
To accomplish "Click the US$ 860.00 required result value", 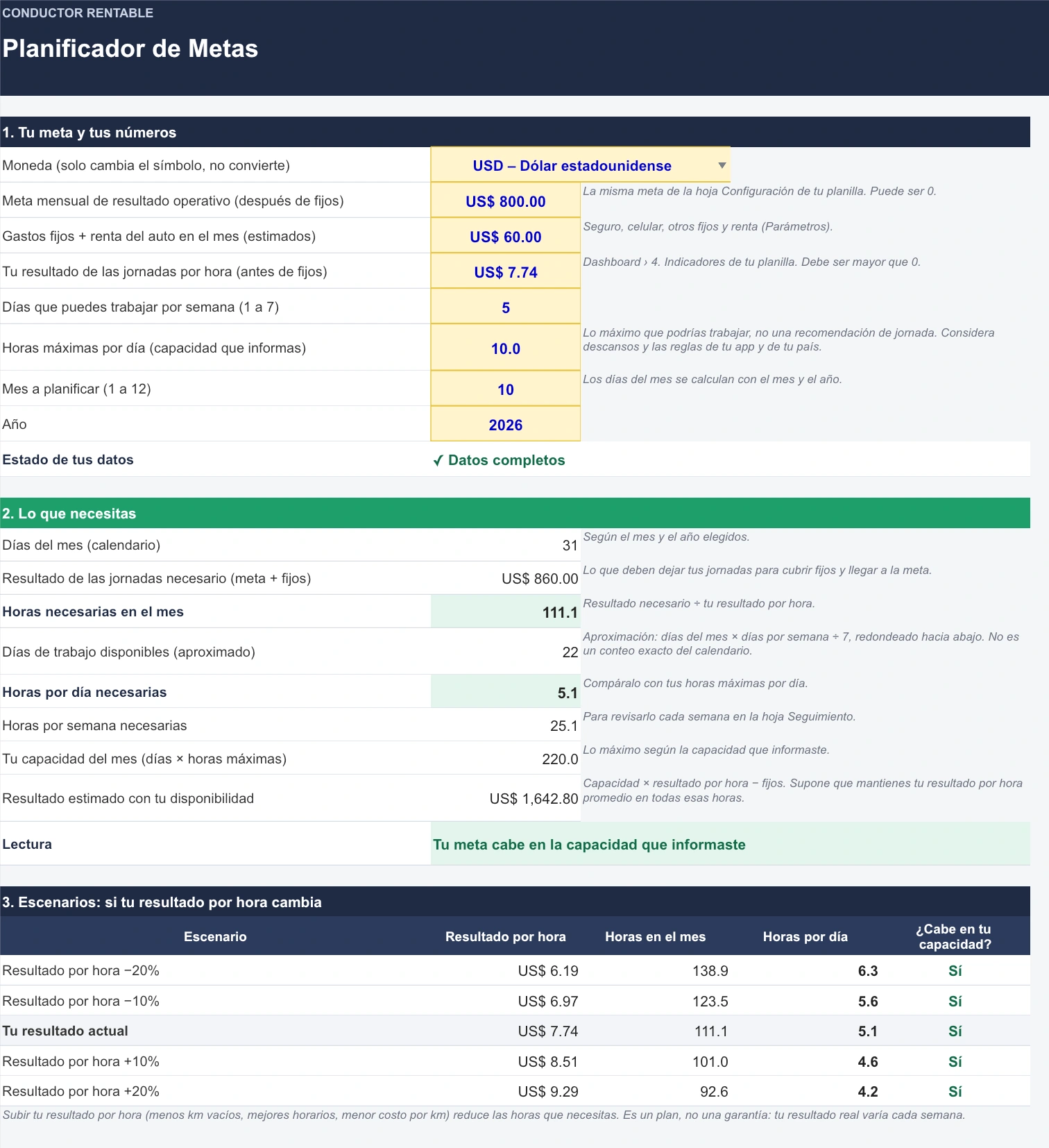I will [540, 579].
